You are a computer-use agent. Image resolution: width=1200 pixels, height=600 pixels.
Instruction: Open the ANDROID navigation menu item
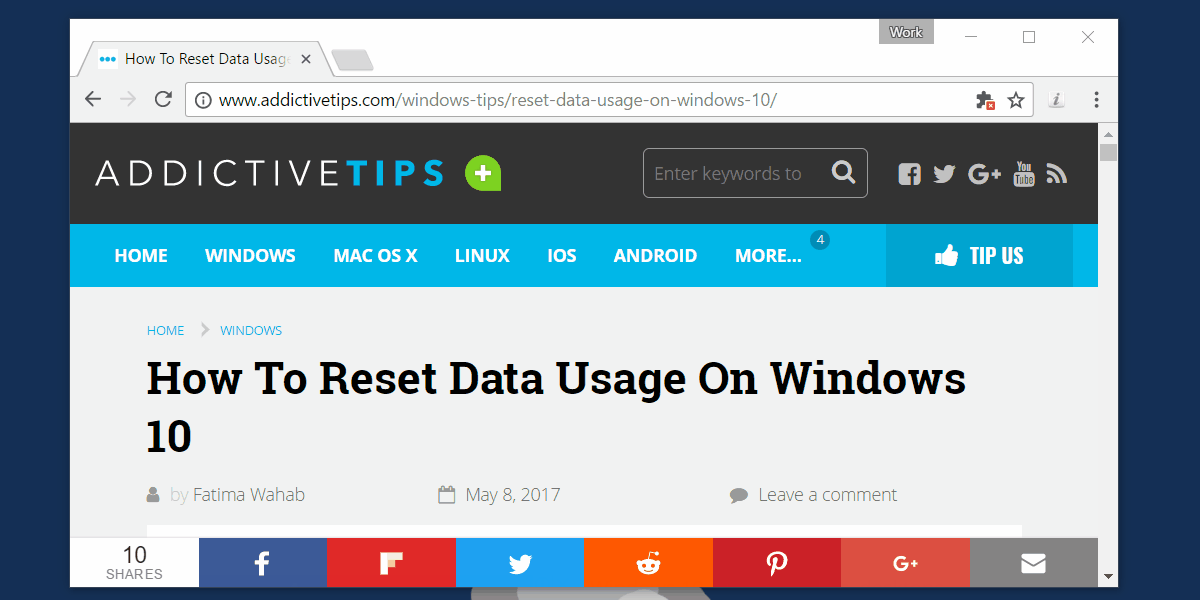tap(655, 255)
